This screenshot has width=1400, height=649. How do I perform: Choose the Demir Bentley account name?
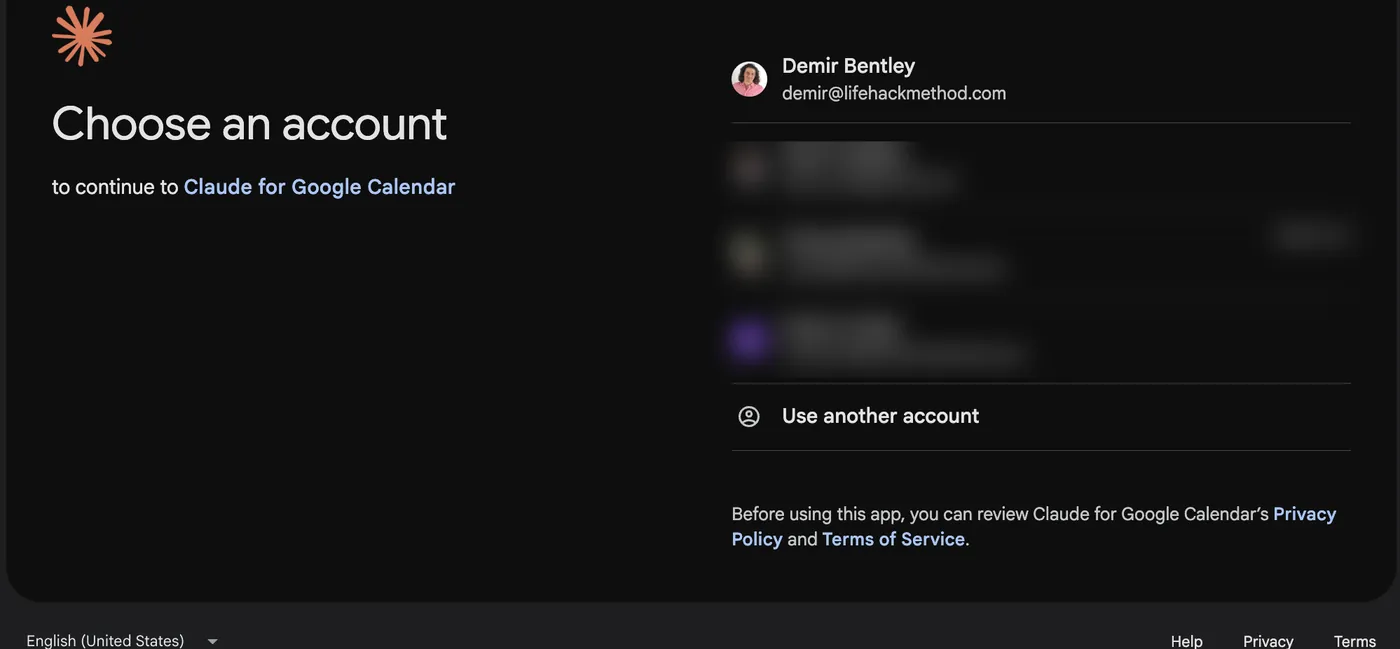pyautogui.click(x=848, y=66)
